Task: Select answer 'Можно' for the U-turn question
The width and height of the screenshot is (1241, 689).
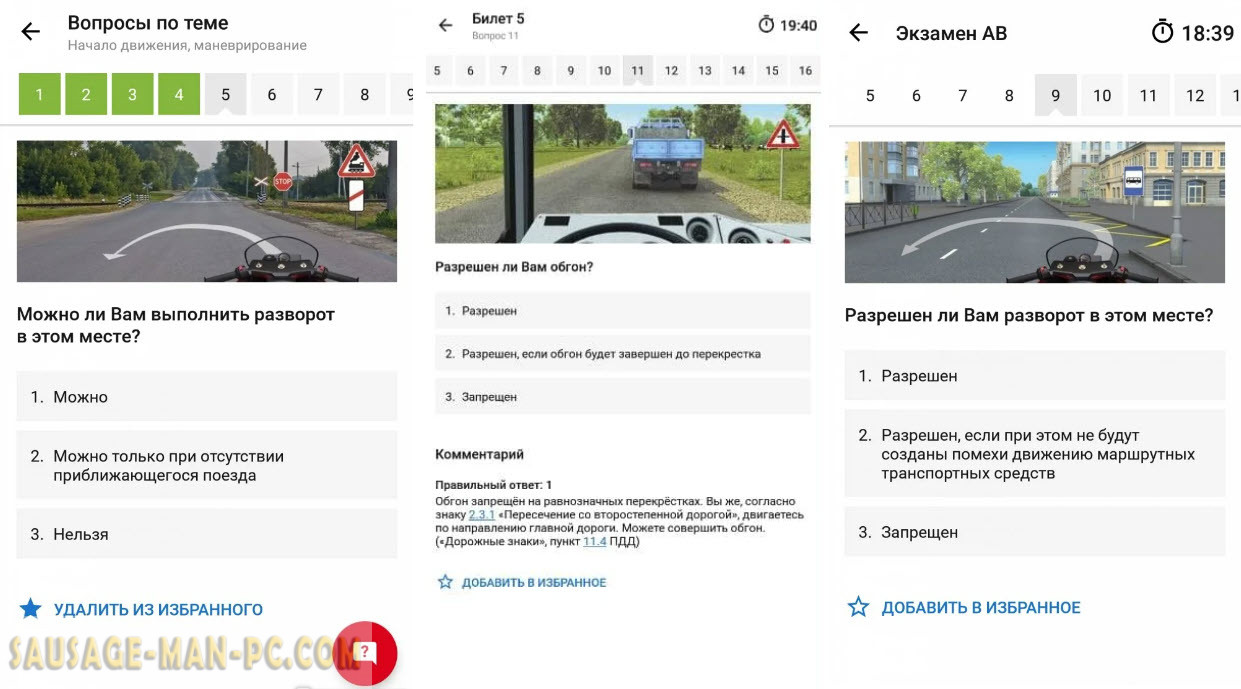Action: (207, 397)
